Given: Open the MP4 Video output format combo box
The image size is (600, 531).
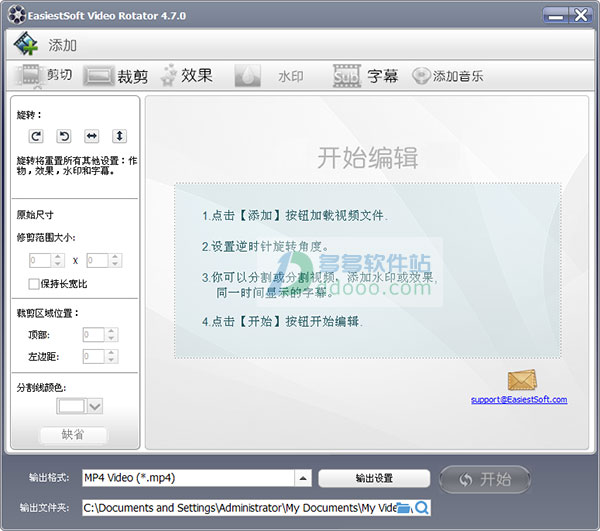Looking at the screenshot, I should click(x=197, y=478).
